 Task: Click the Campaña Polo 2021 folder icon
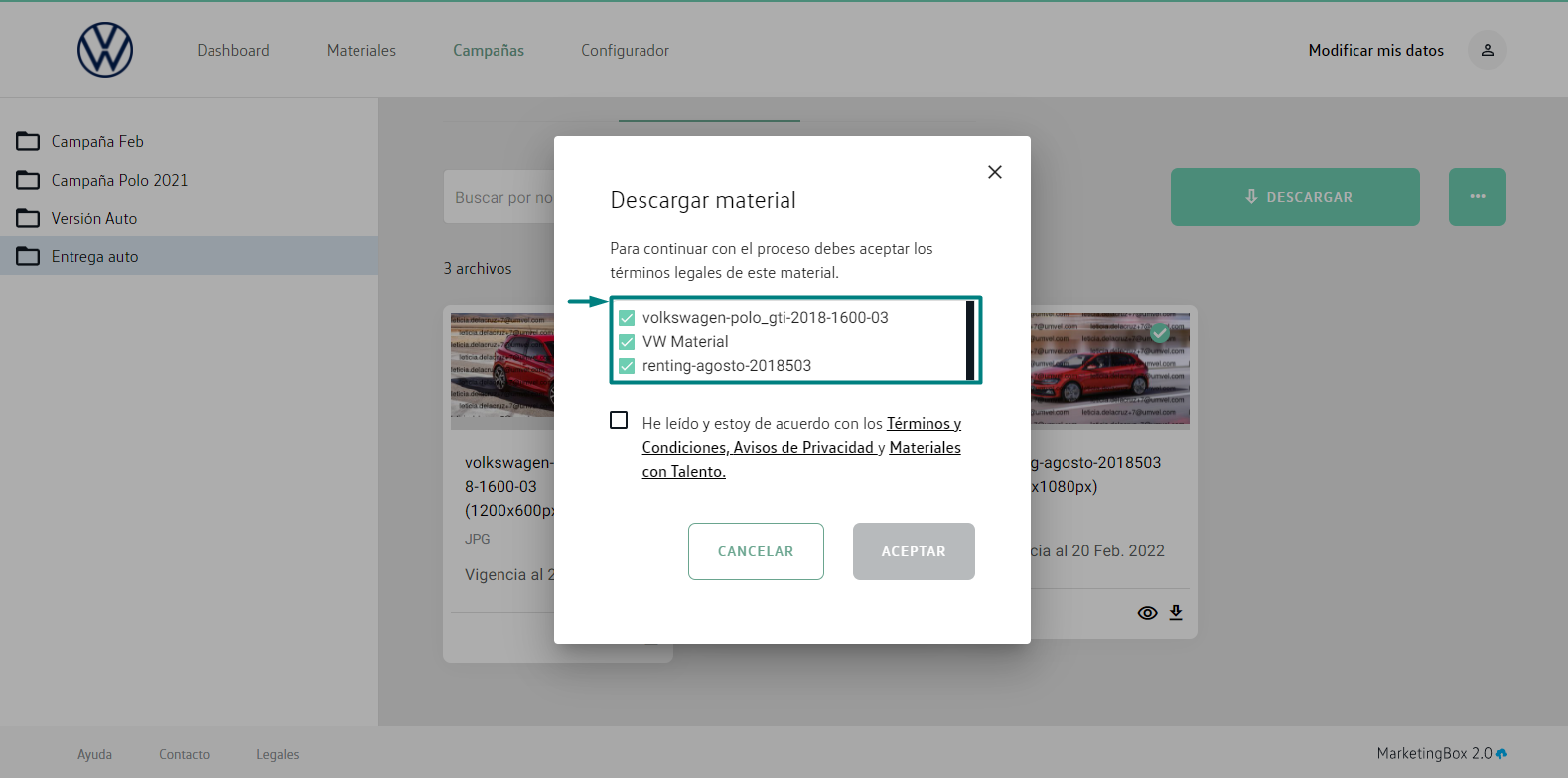28,180
